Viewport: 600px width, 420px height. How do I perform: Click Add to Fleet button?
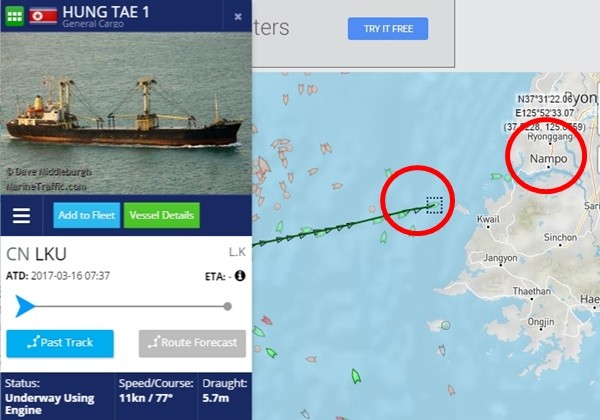pos(86,215)
